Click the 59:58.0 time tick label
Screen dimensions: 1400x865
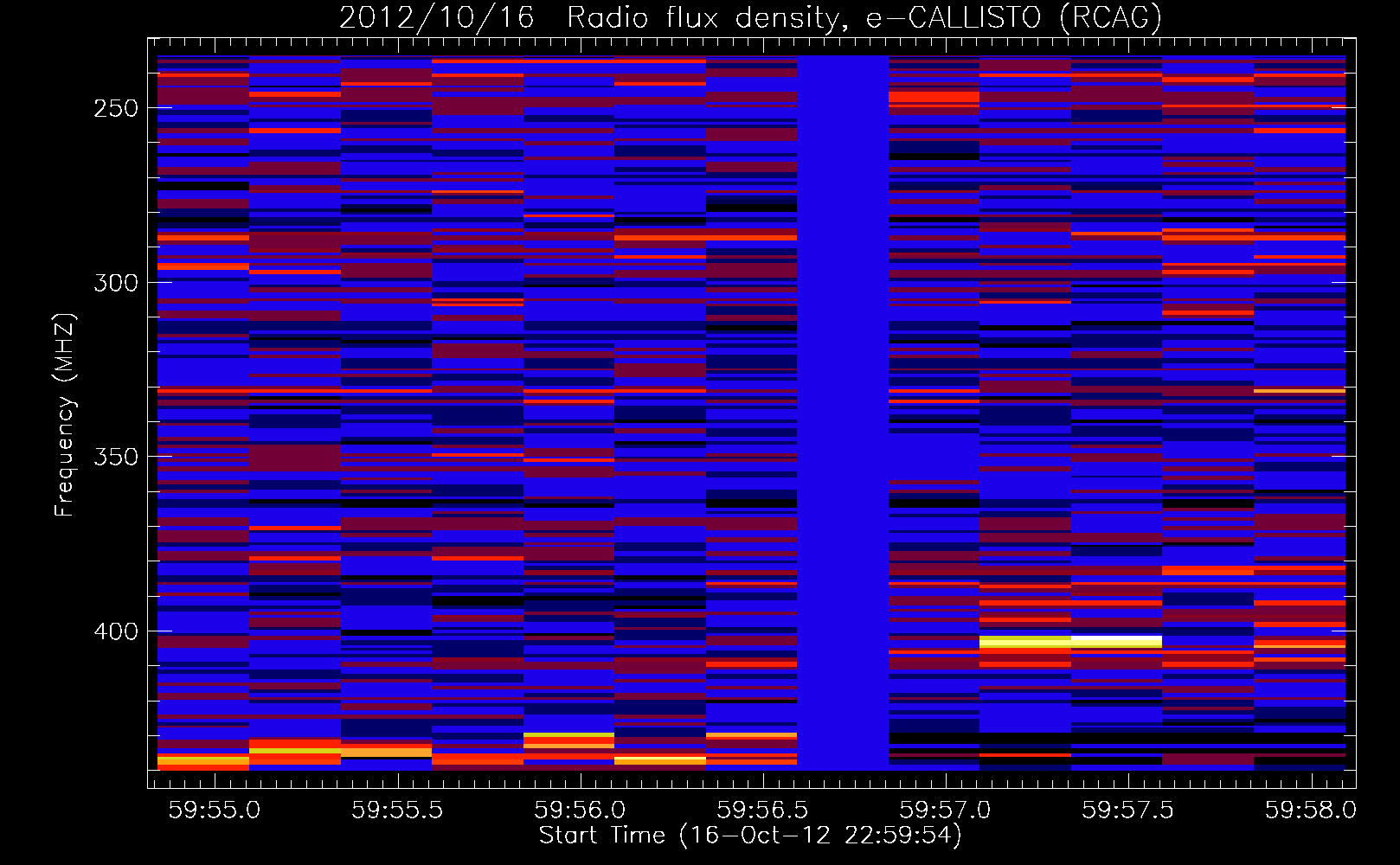[x=1311, y=810]
